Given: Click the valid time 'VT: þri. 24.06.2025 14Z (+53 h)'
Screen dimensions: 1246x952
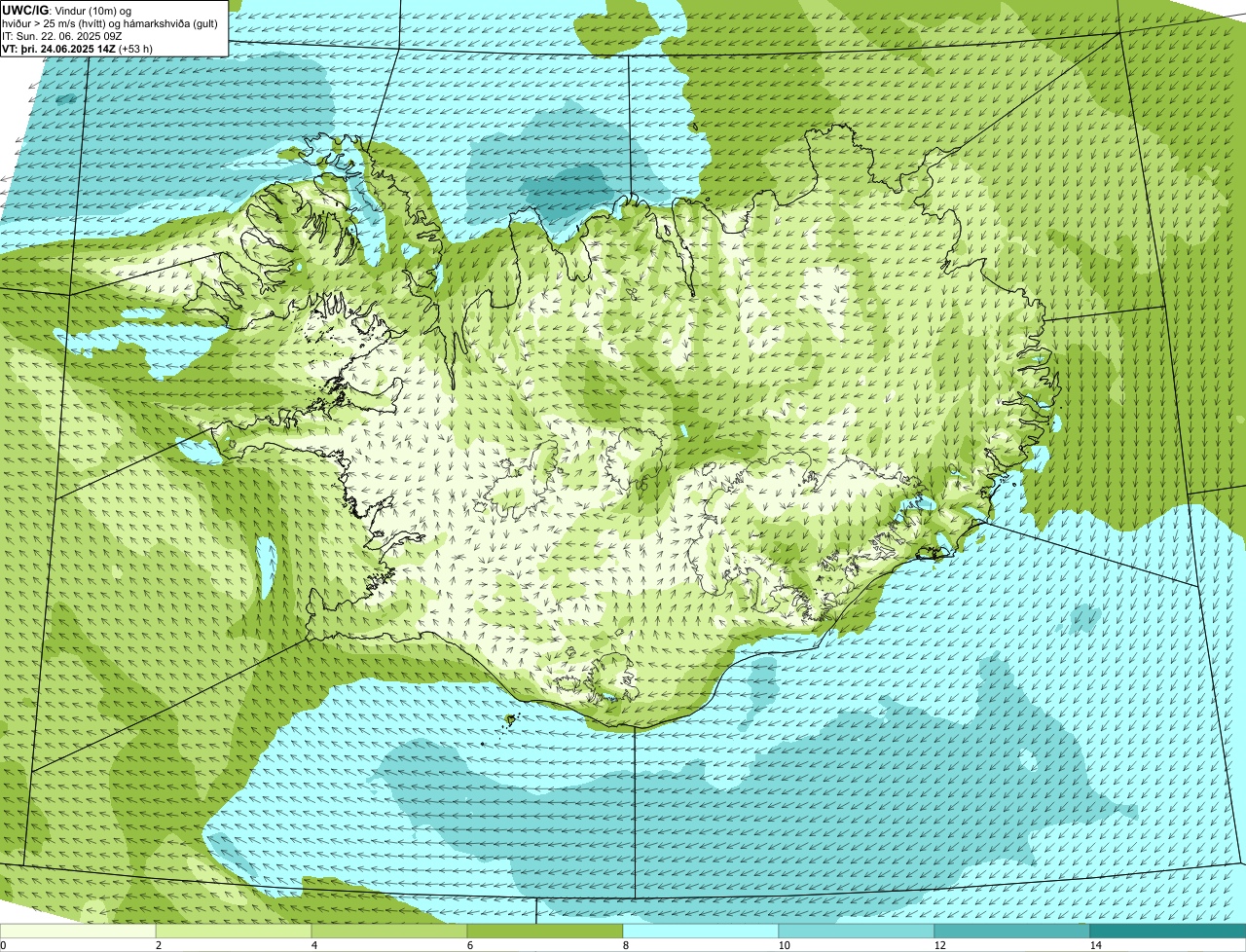Looking at the screenshot, I should coord(77,49).
